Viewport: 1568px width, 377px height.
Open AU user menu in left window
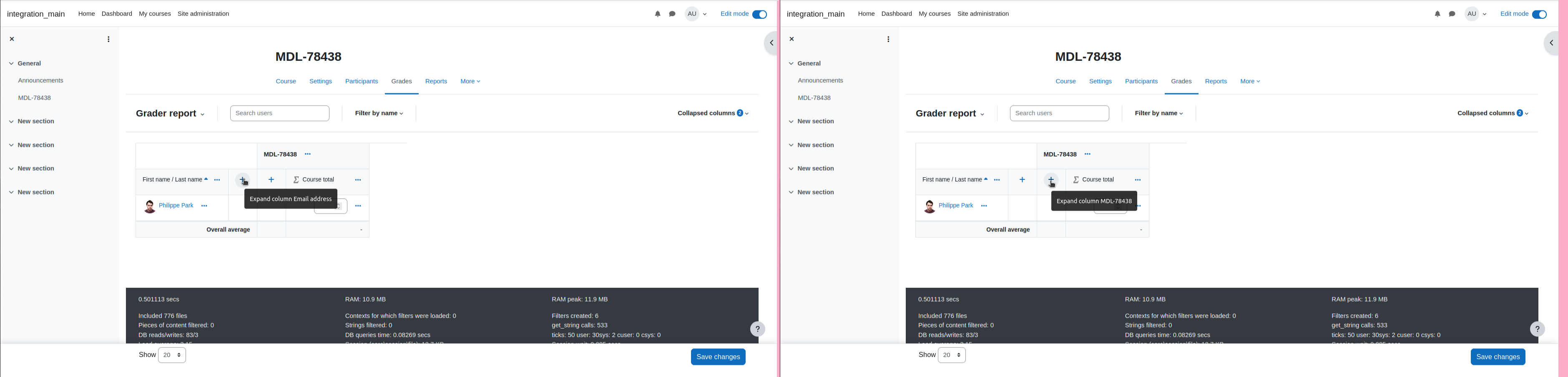pyautogui.click(x=696, y=14)
